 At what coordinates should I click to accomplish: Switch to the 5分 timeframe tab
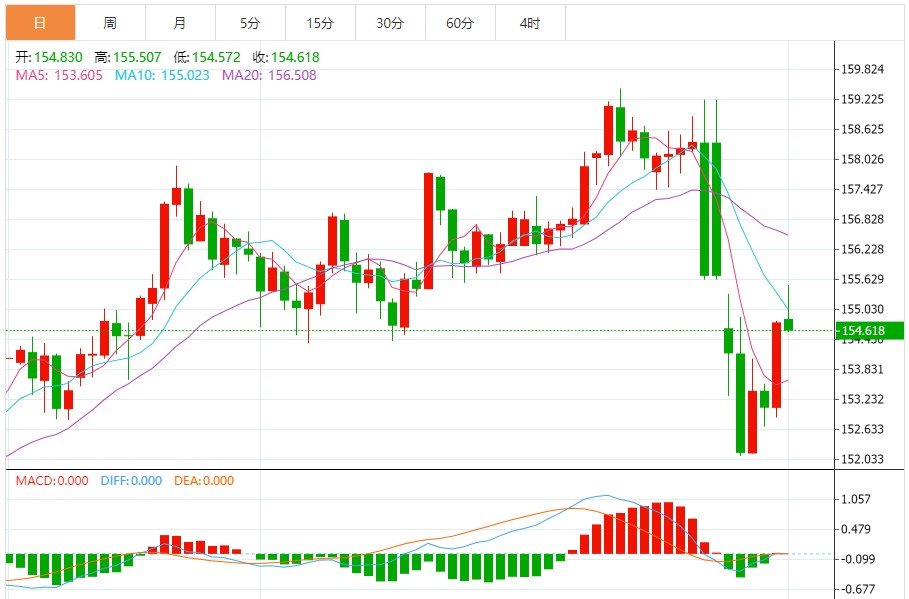[x=250, y=22]
